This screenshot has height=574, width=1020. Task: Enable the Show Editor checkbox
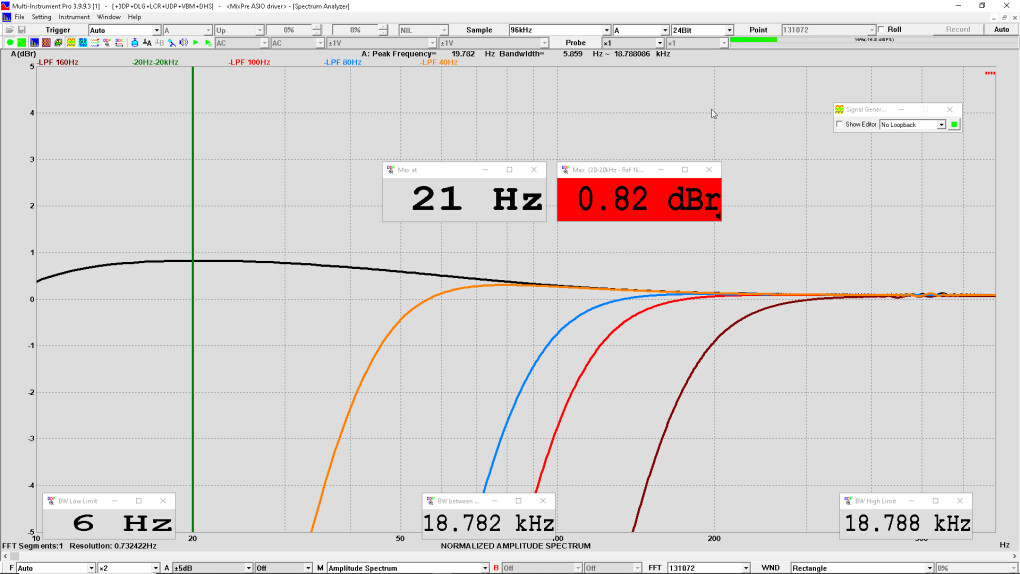click(x=839, y=124)
